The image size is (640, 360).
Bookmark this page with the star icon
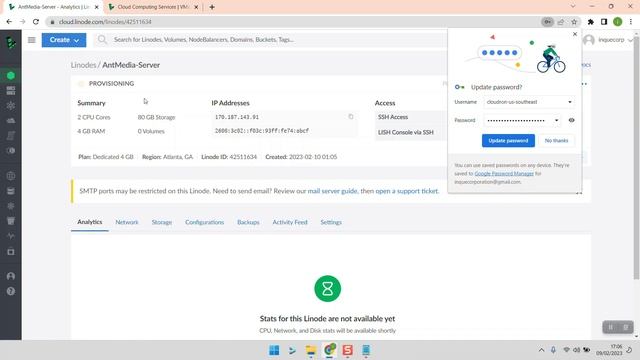574,22
